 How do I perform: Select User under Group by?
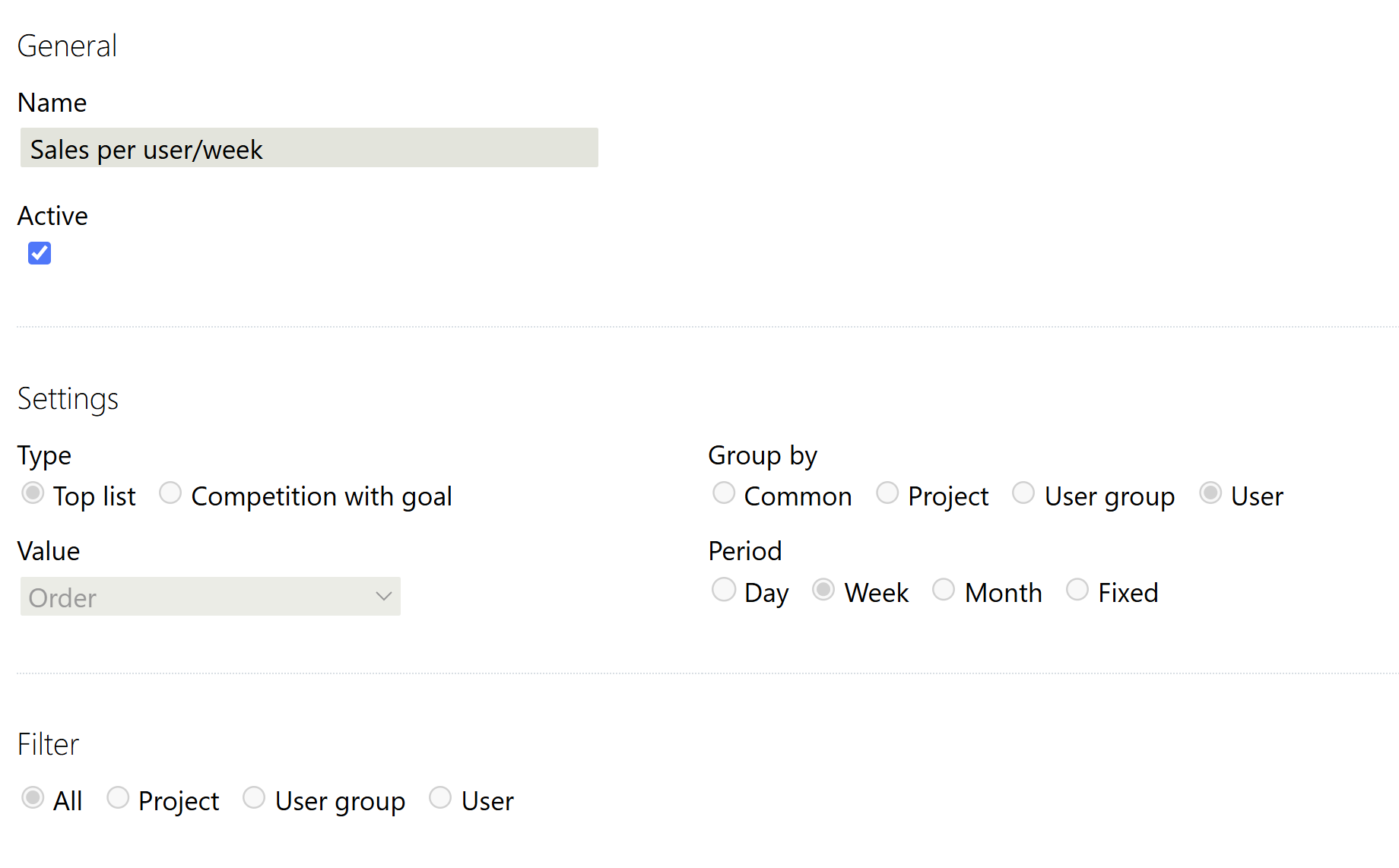(1210, 493)
